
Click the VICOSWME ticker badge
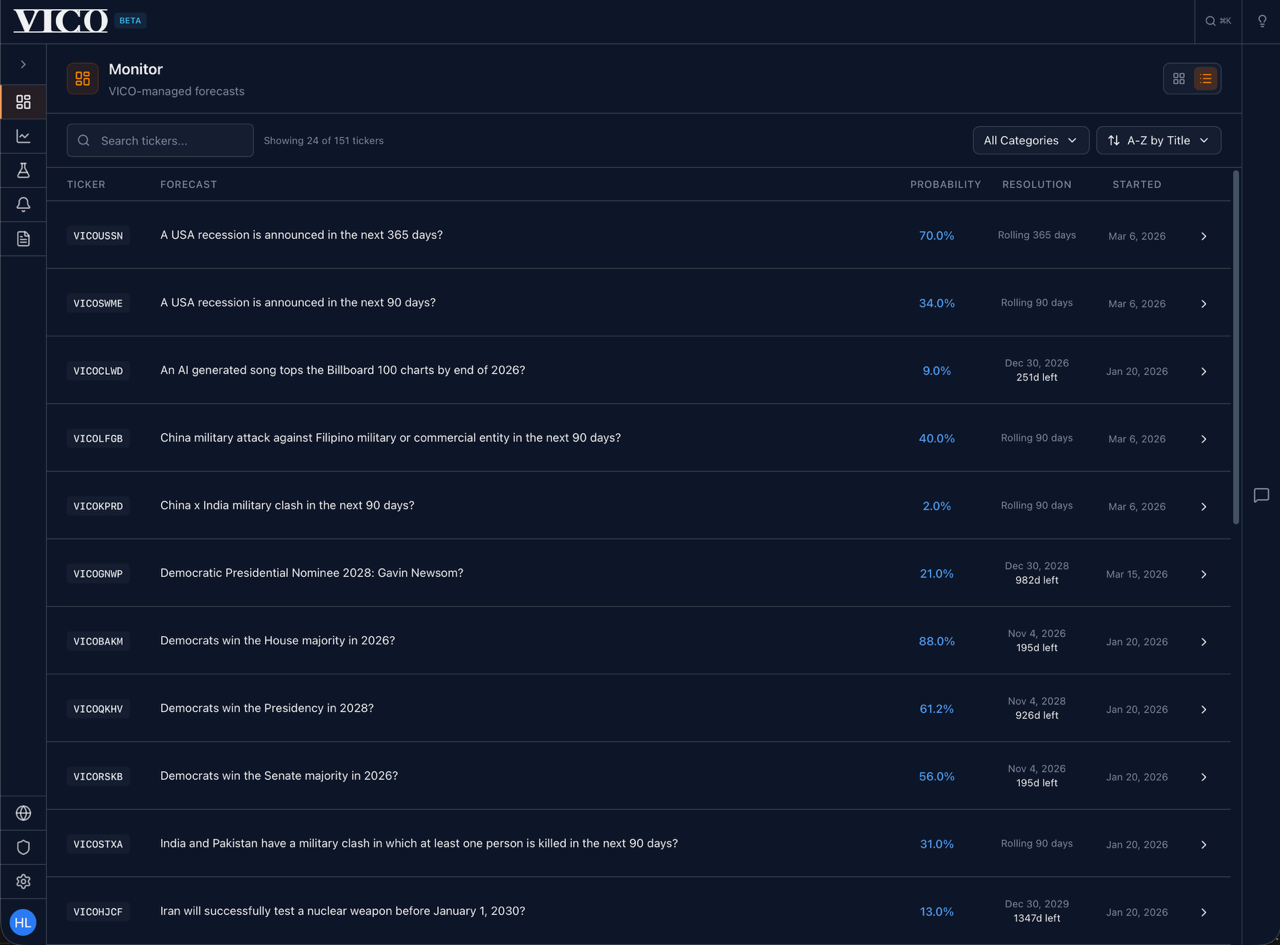click(x=98, y=303)
